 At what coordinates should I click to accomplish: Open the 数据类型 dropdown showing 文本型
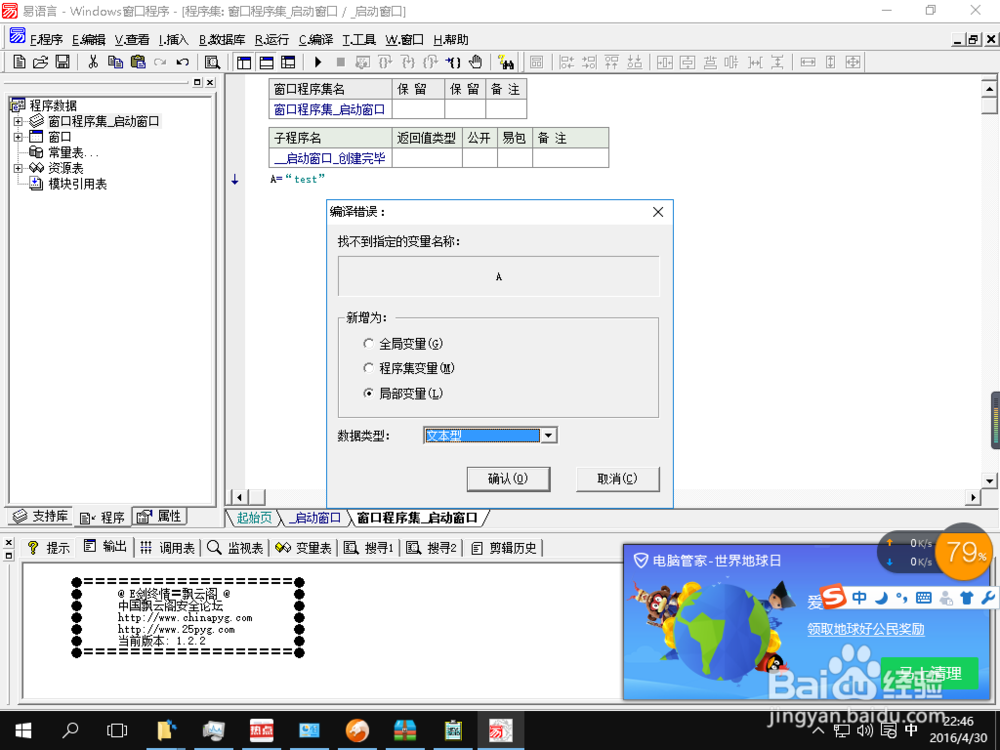coord(548,435)
